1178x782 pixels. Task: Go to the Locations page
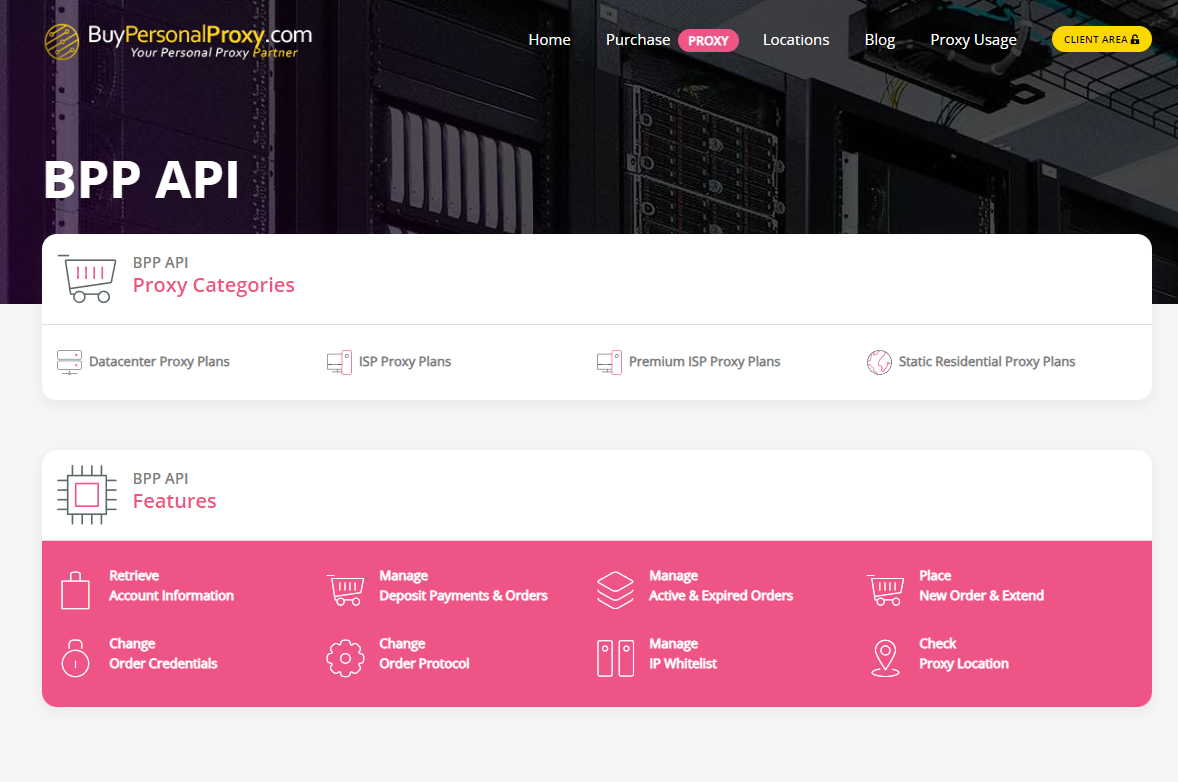[x=796, y=40]
